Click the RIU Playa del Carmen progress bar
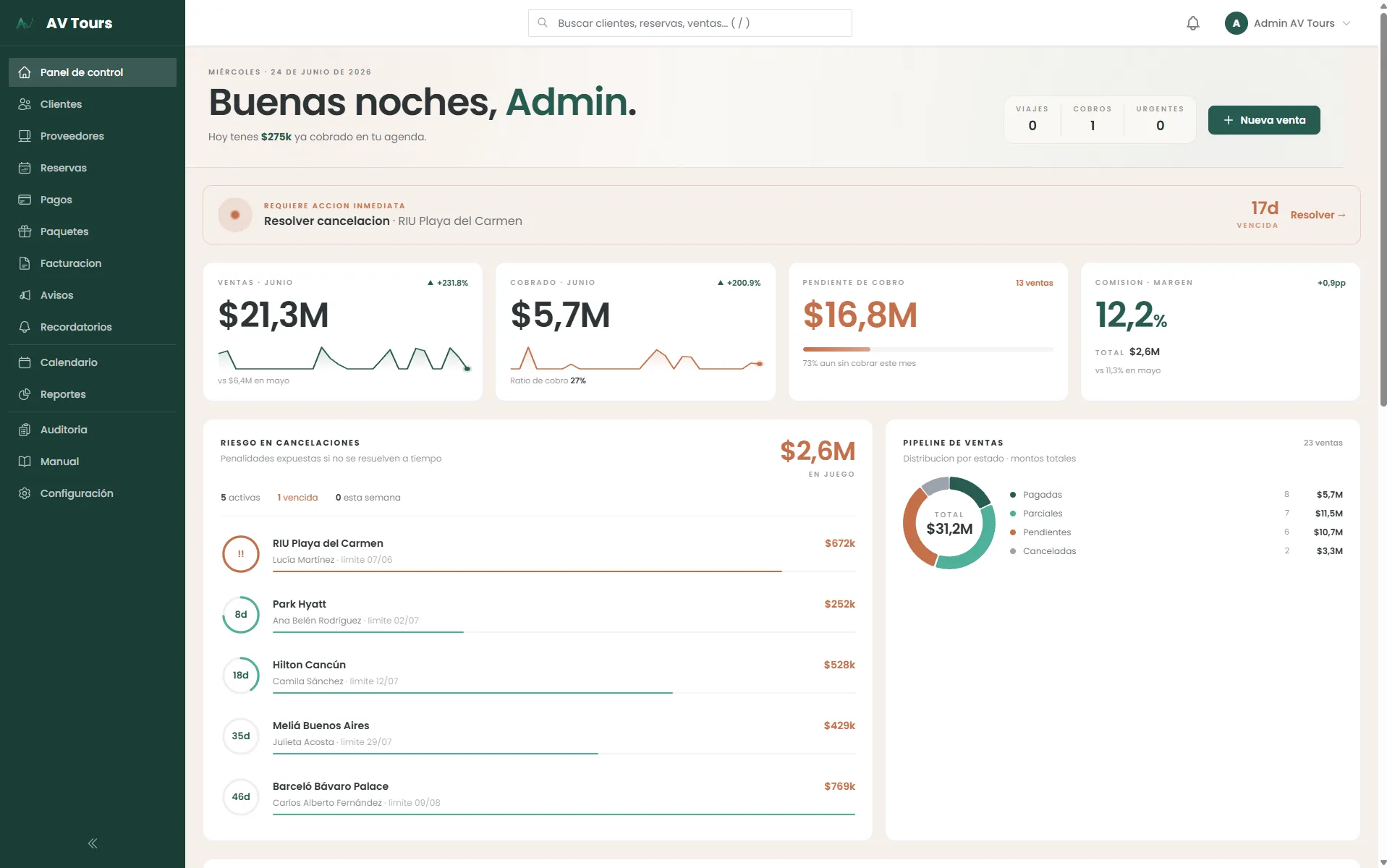 pyautogui.click(x=564, y=571)
